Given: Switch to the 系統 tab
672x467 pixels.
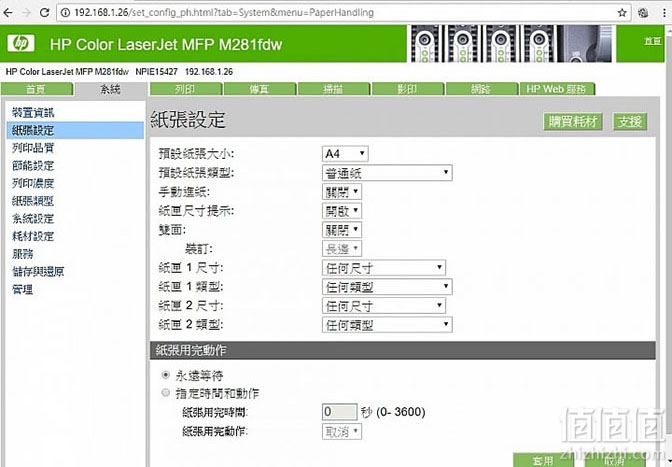Looking at the screenshot, I should point(110,89).
